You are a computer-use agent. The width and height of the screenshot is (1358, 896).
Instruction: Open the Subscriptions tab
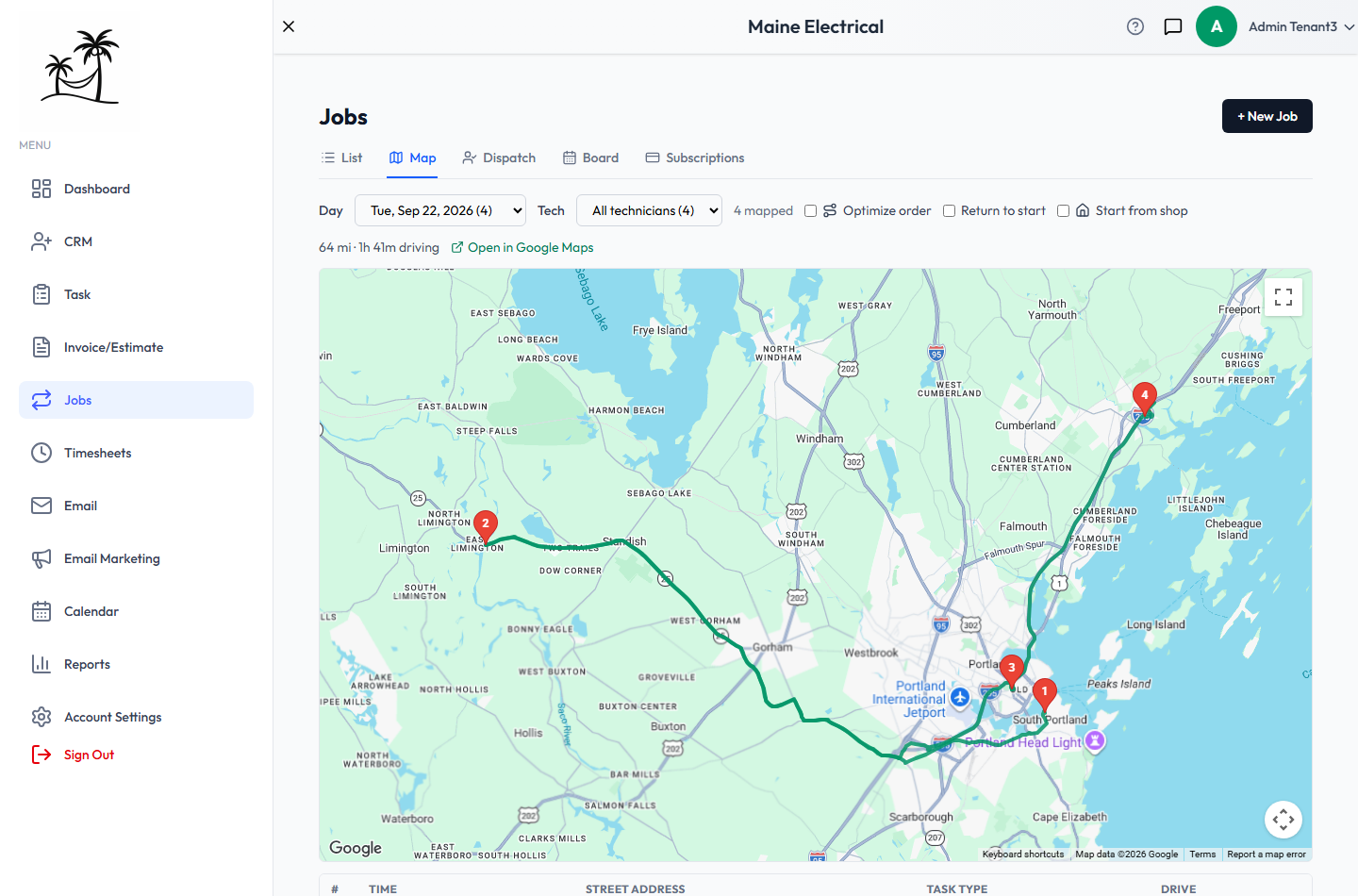pos(695,158)
